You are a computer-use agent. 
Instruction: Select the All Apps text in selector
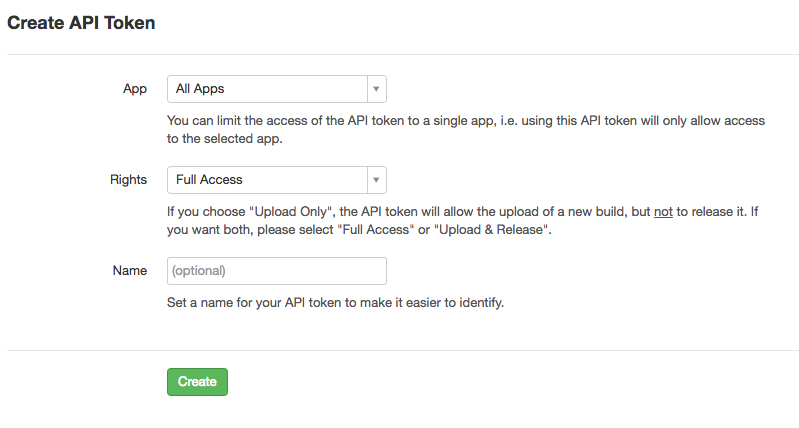tap(200, 89)
